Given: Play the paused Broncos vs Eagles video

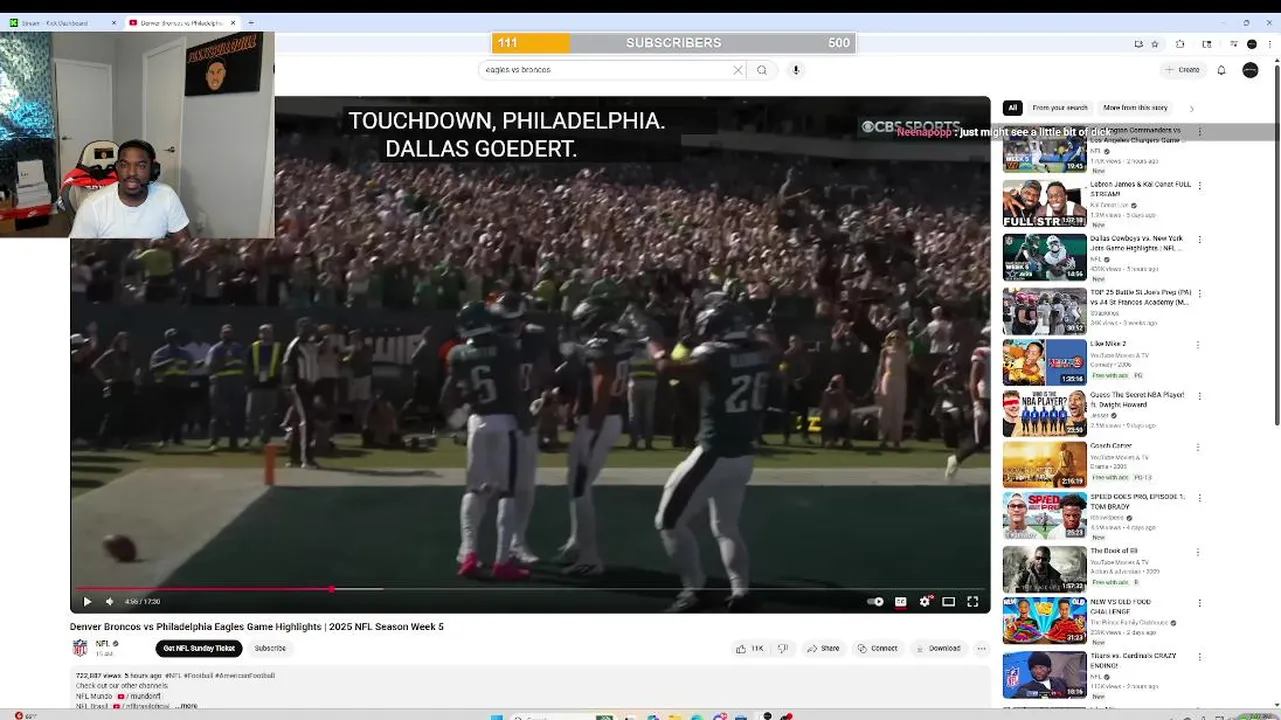Looking at the screenshot, I should 87,601.
